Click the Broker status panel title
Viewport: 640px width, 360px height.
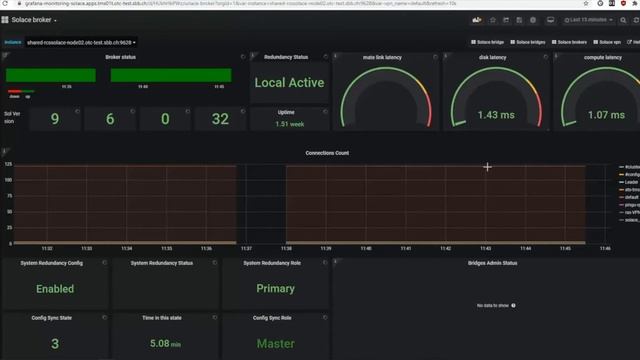(x=120, y=57)
